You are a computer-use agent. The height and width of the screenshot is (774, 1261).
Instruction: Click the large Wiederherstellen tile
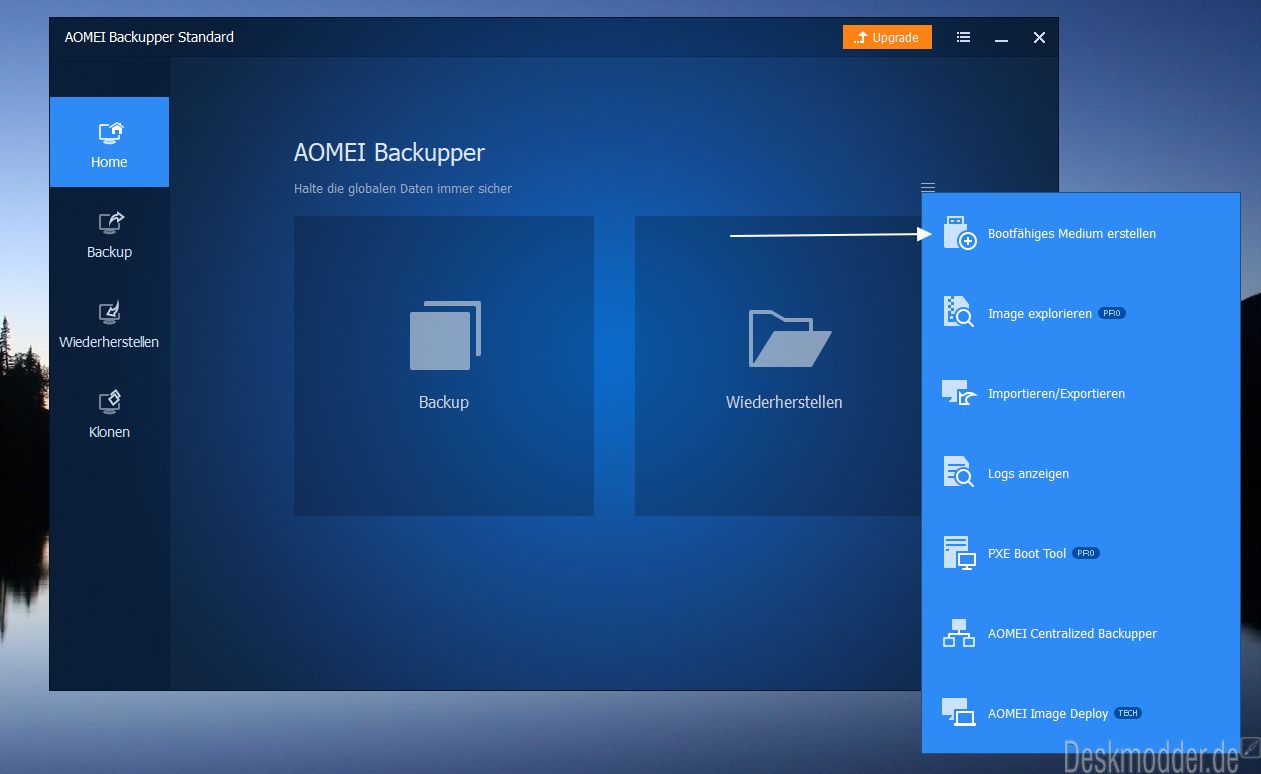click(x=778, y=366)
